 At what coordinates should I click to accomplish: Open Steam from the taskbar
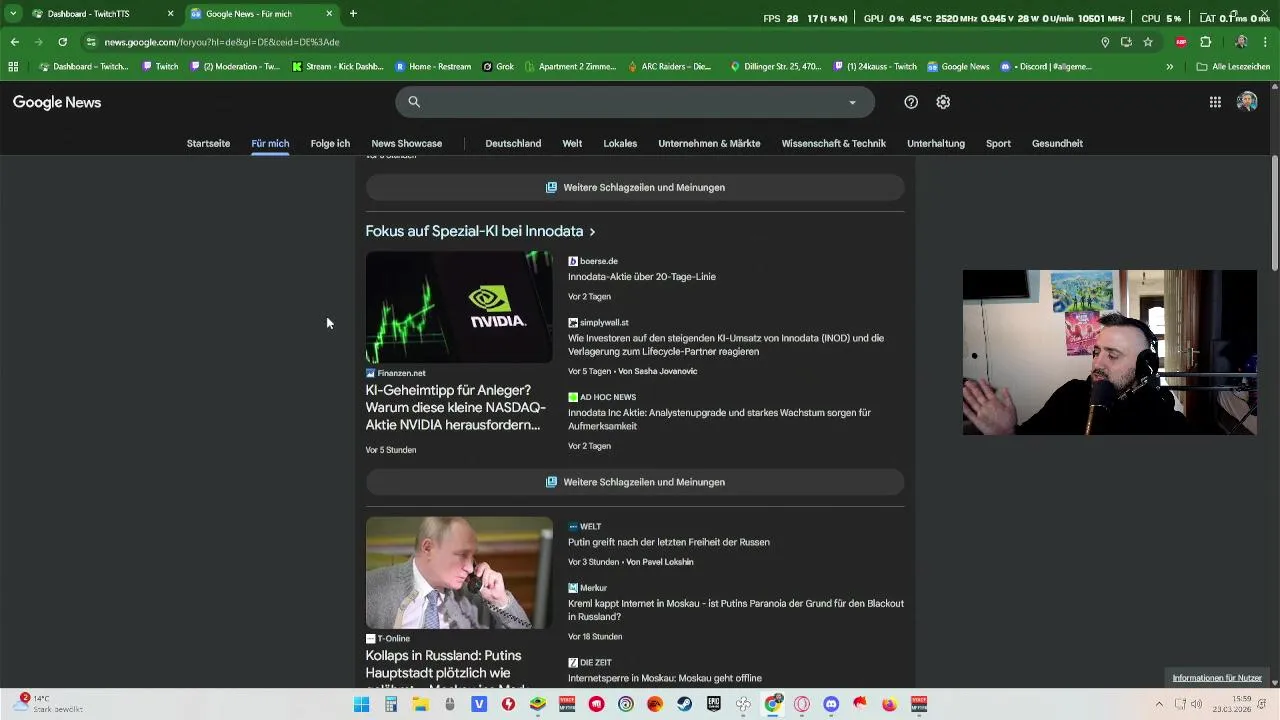pyautogui.click(x=684, y=704)
